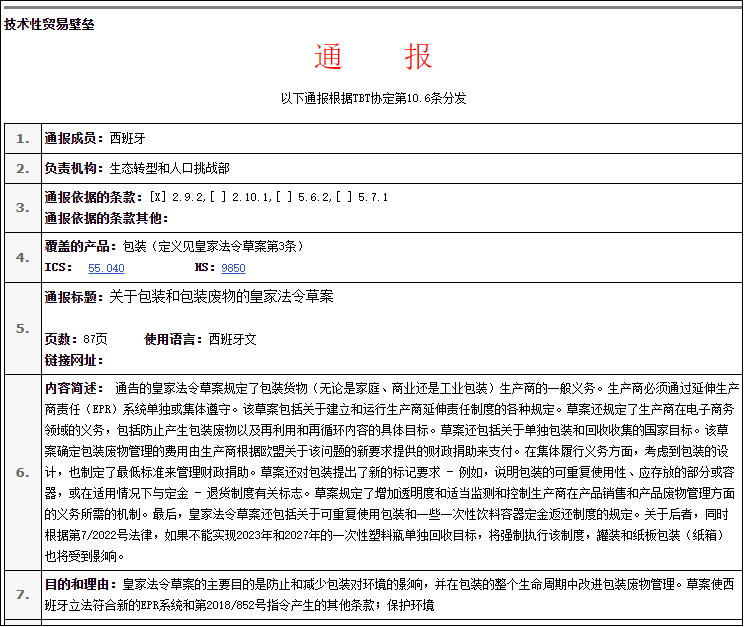This screenshot has width=744, height=627.
Task: Click the 内容简述 label in row 6
Action: (74, 388)
